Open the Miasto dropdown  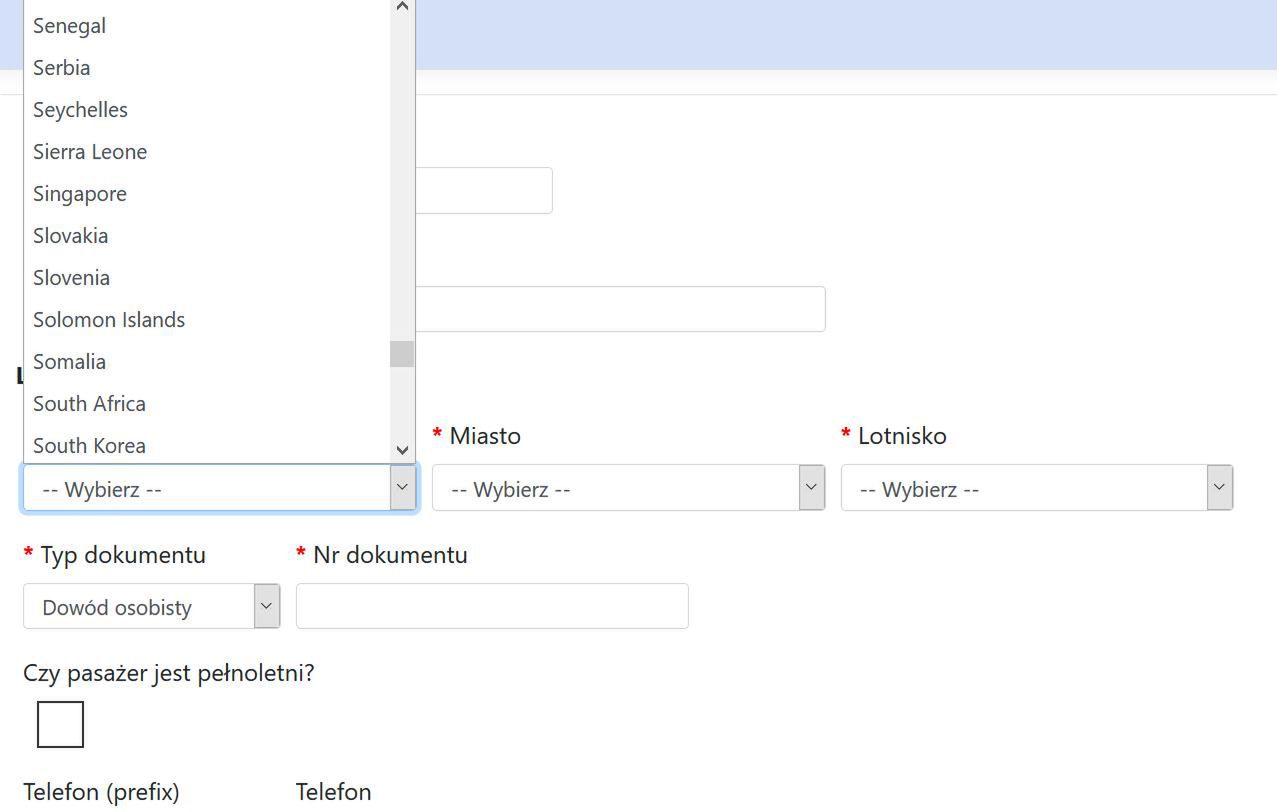[628, 488]
